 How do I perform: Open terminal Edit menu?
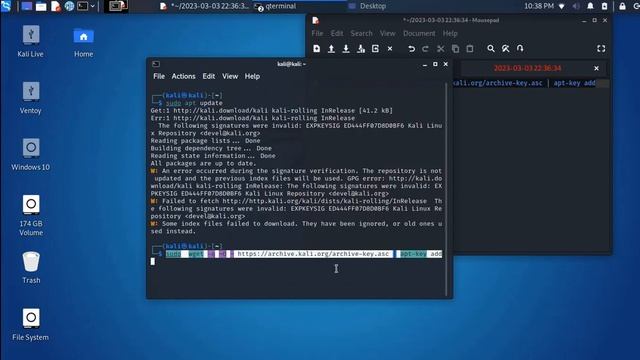(x=209, y=76)
